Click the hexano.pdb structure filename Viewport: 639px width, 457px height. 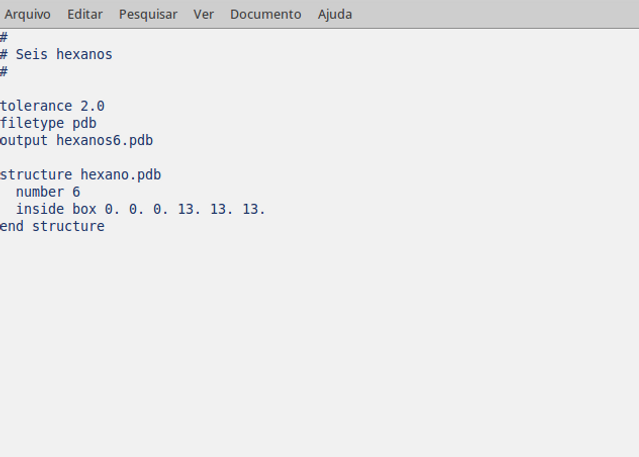click(x=121, y=175)
